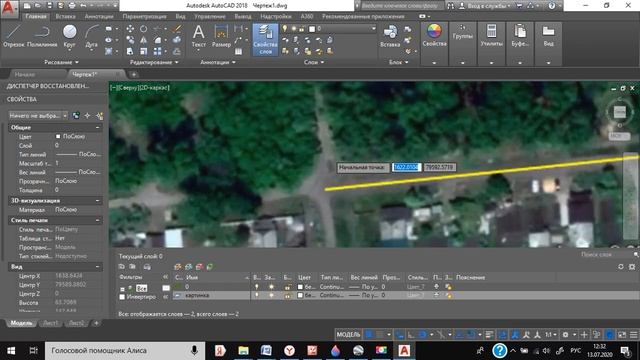
Task: Toggle grid display in status bar
Action: [x=369, y=335]
